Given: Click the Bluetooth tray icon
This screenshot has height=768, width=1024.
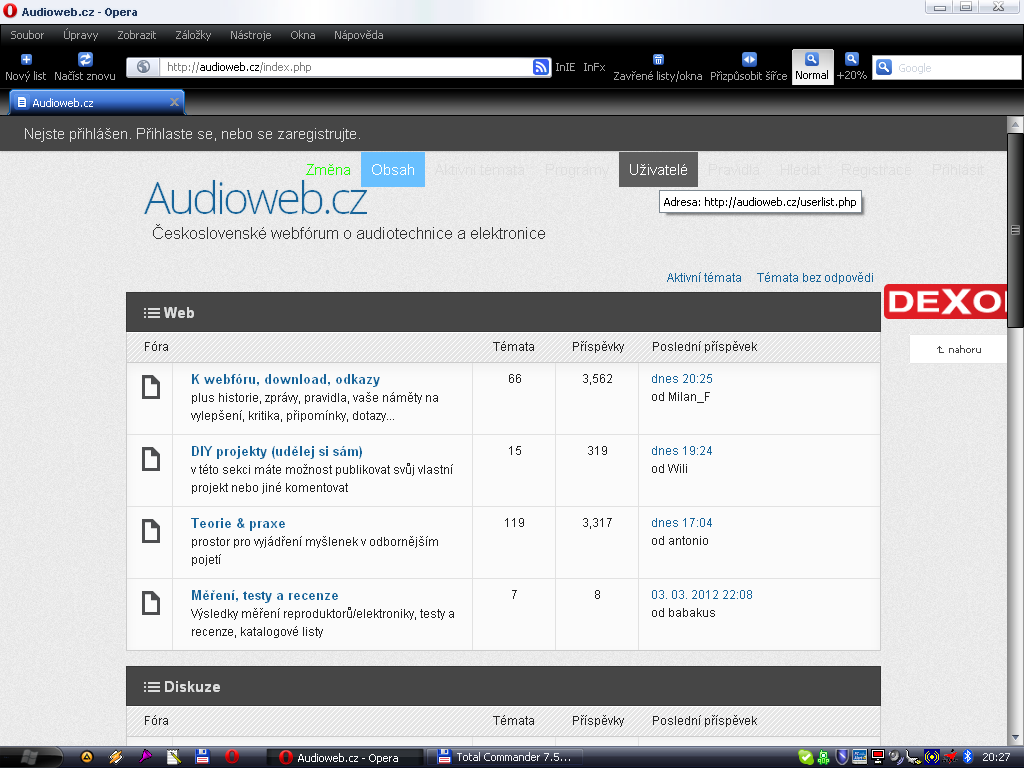Looking at the screenshot, I should (967, 757).
